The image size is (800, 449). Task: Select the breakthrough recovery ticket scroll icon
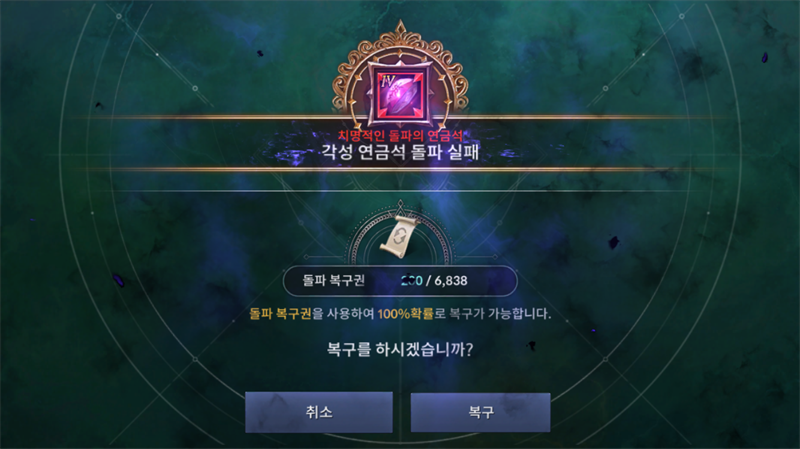pos(400,237)
